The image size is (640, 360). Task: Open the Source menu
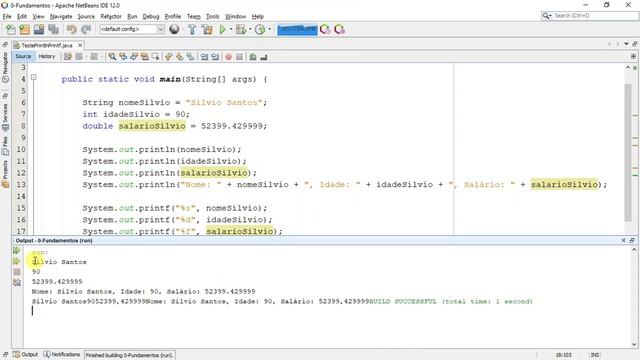(86, 16)
